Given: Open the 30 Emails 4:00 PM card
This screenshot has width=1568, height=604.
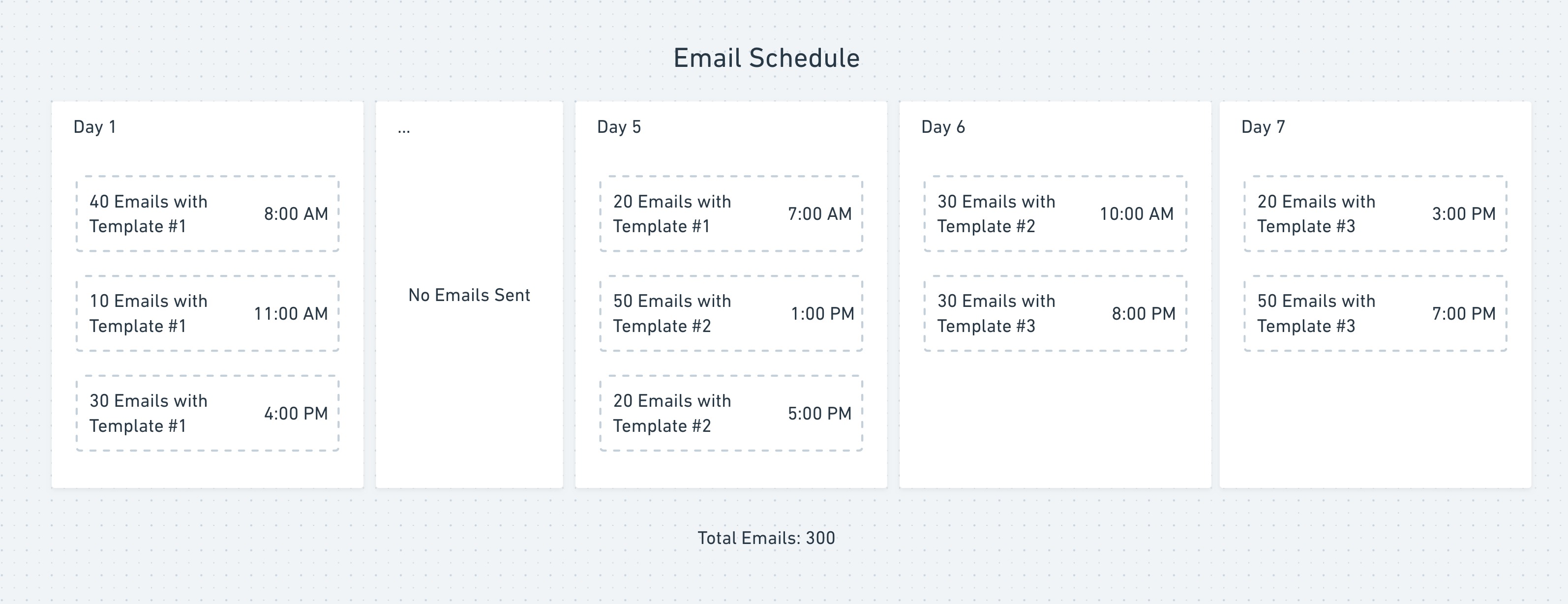Looking at the screenshot, I should point(208,414).
